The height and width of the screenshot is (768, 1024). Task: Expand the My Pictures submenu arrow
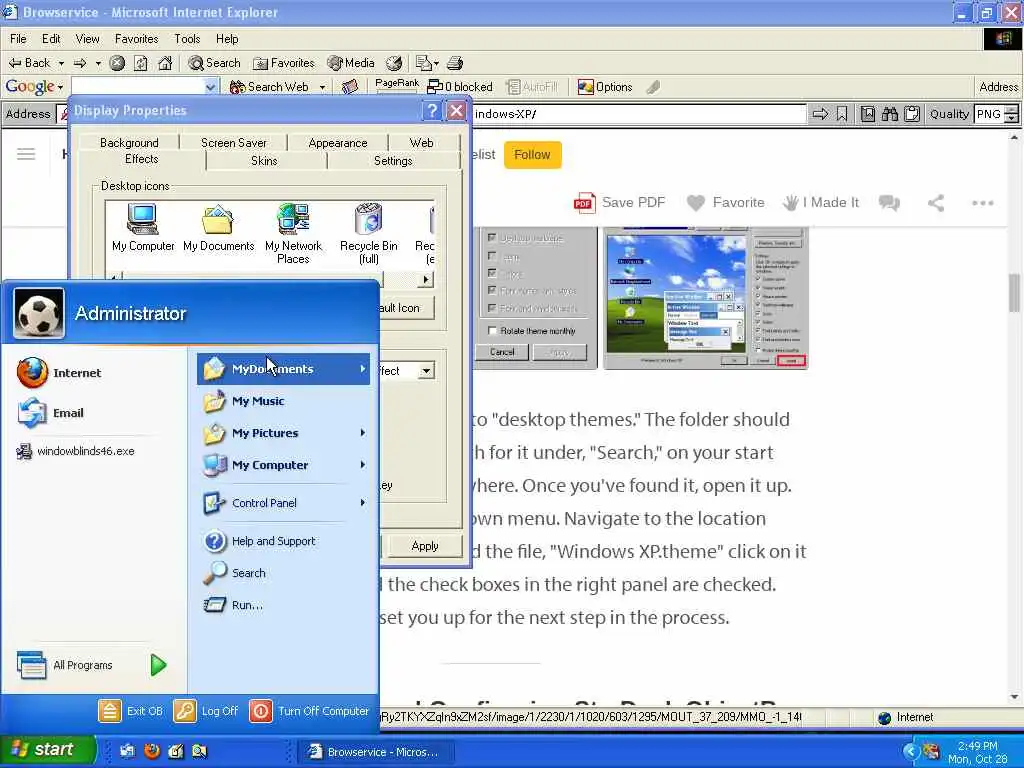(362, 433)
